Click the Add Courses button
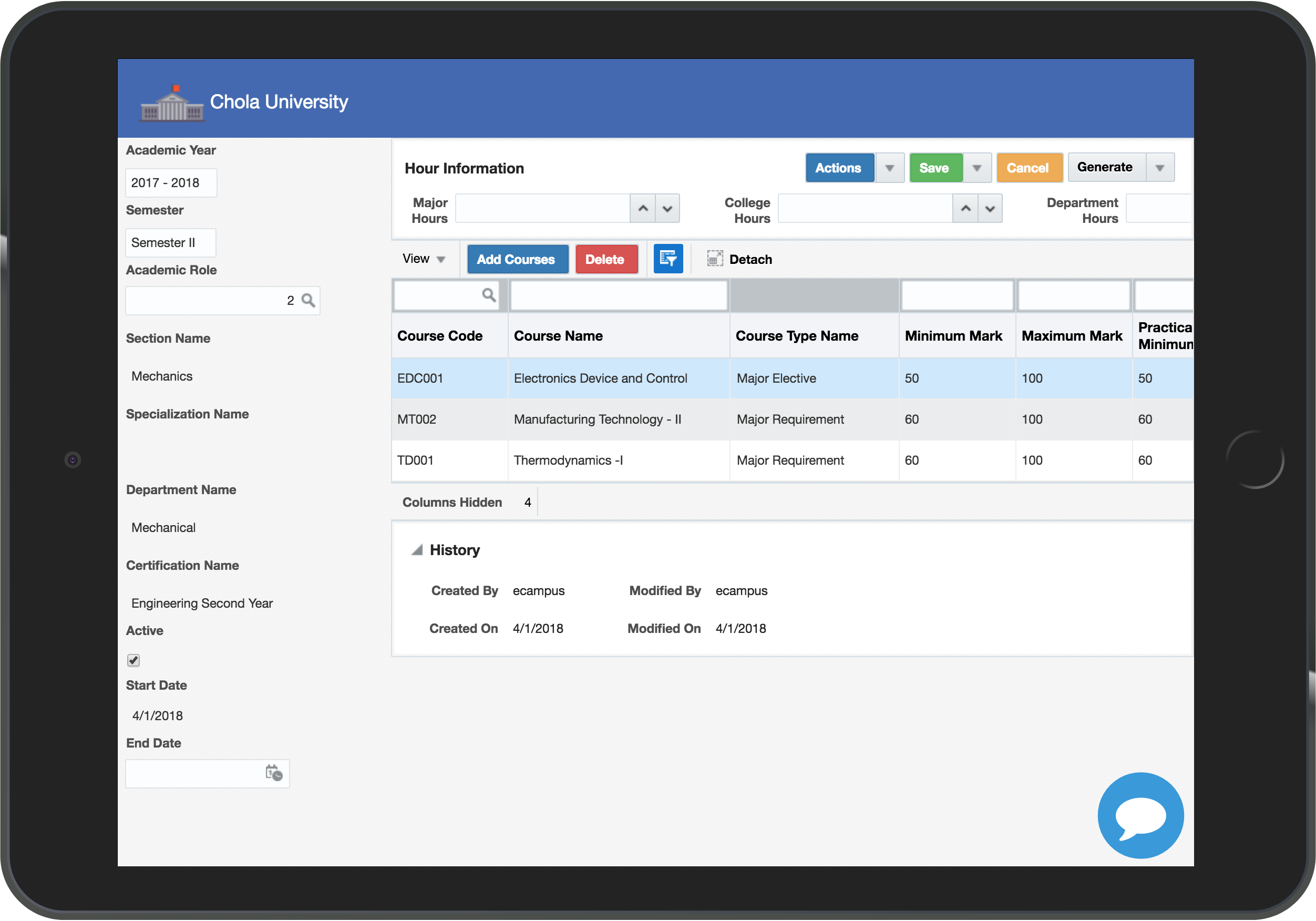The image size is (1316, 921). [517, 259]
